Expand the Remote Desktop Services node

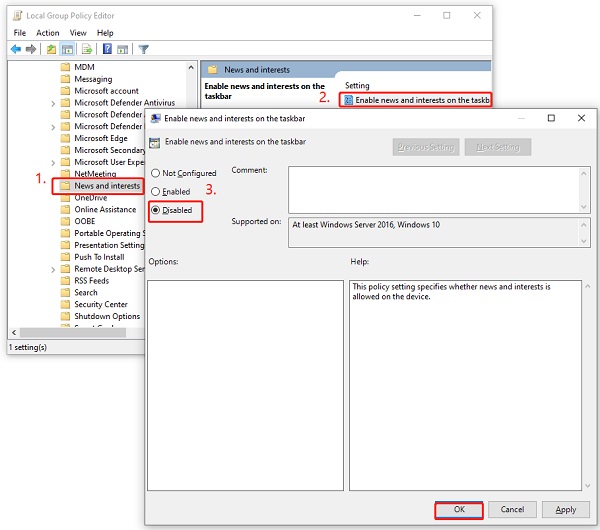pos(53,269)
